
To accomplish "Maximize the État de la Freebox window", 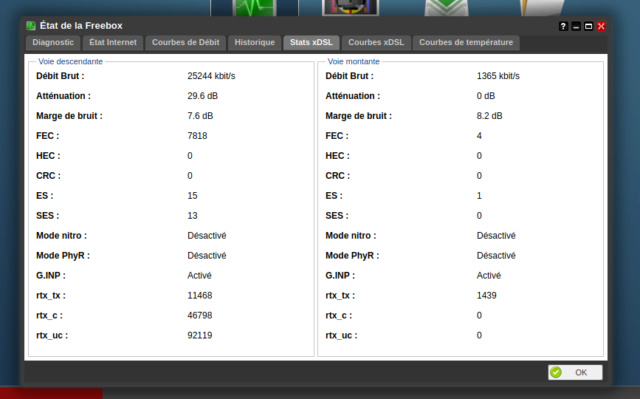I will (x=589, y=27).
